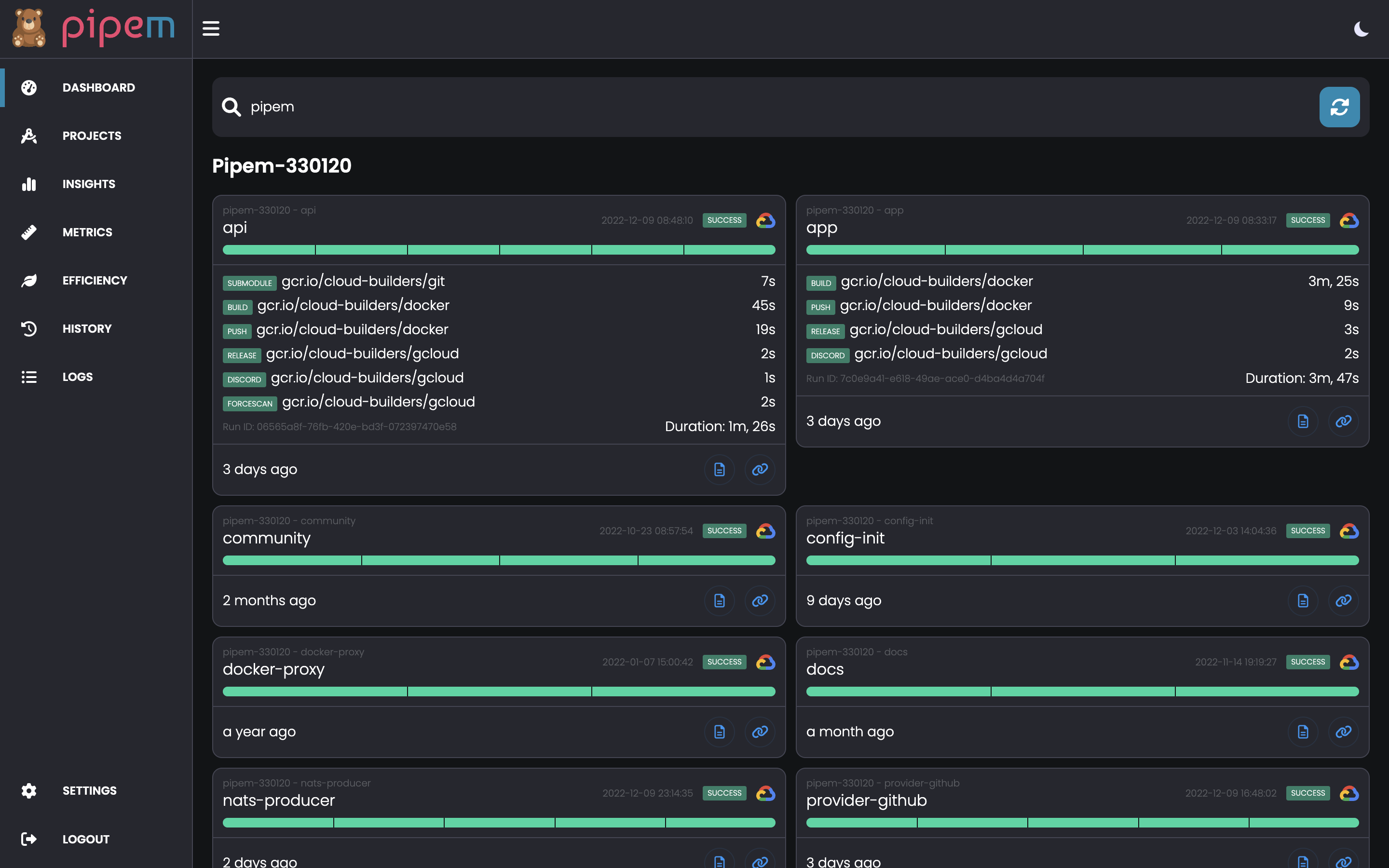Open the log document icon for community build
This screenshot has width=1389, height=868.
[x=719, y=600]
